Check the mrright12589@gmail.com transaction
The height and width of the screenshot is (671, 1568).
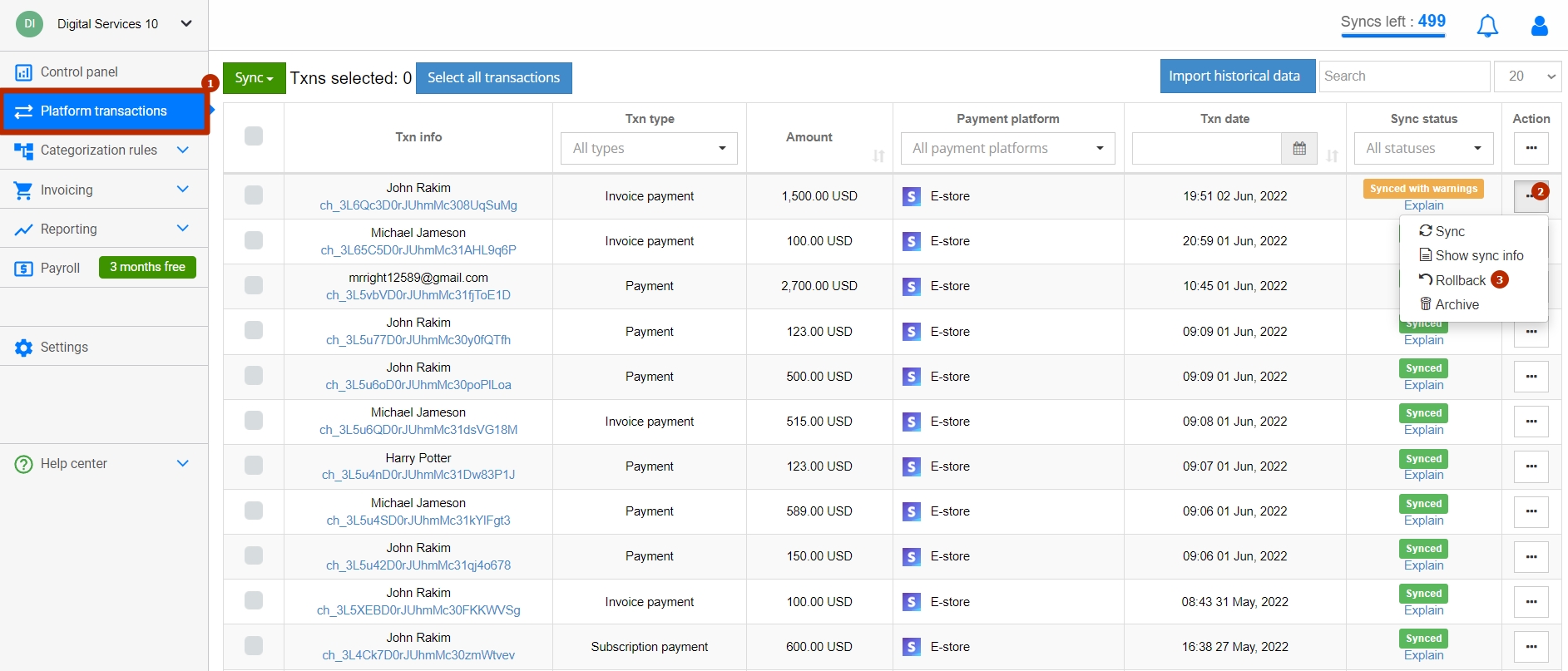pyautogui.click(x=254, y=285)
